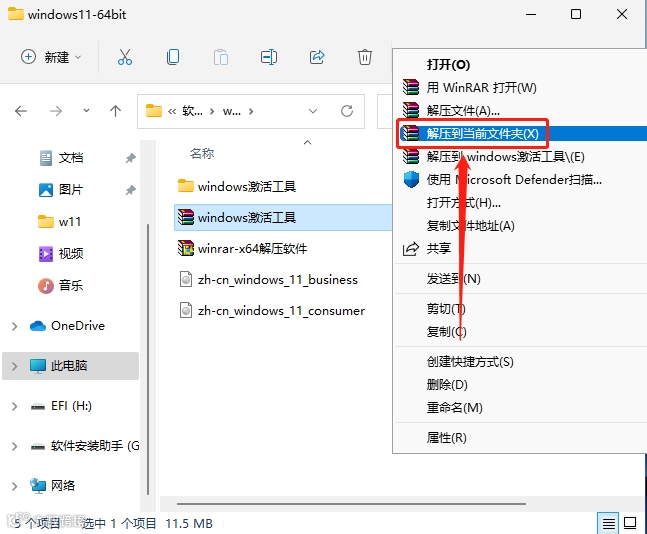
Task: Sort by the 名称 column header
Action: click(x=202, y=154)
